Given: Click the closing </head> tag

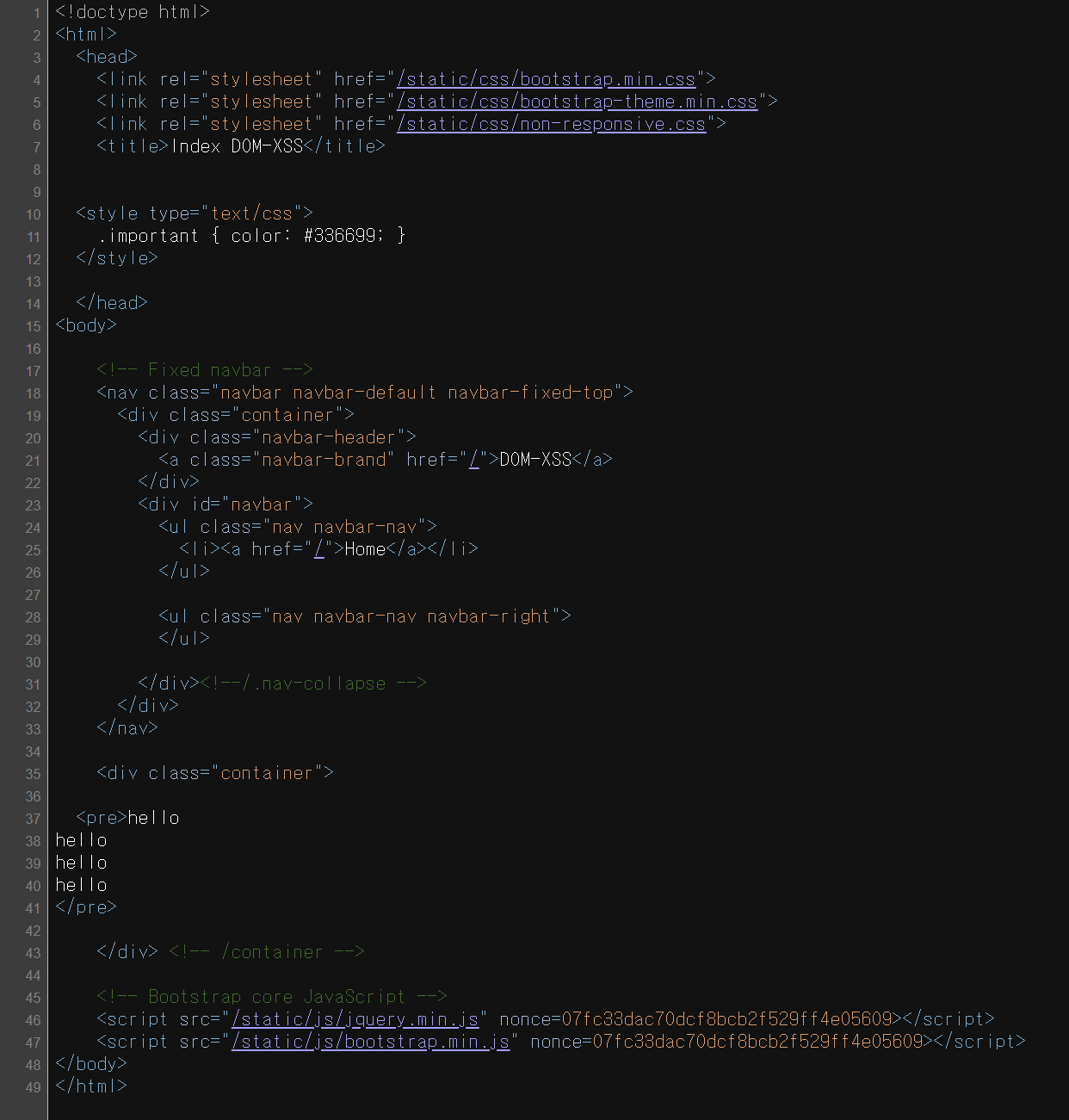Looking at the screenshot, I should [x=112, y=303].
